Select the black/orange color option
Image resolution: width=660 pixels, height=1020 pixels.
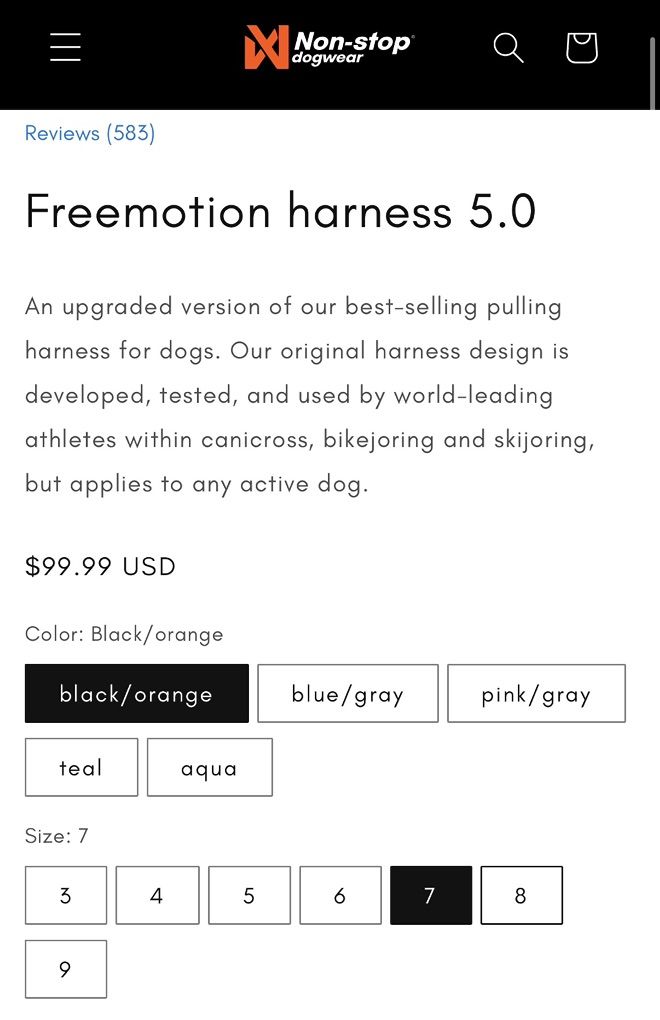pyautogui.click(x=136, y=693)
